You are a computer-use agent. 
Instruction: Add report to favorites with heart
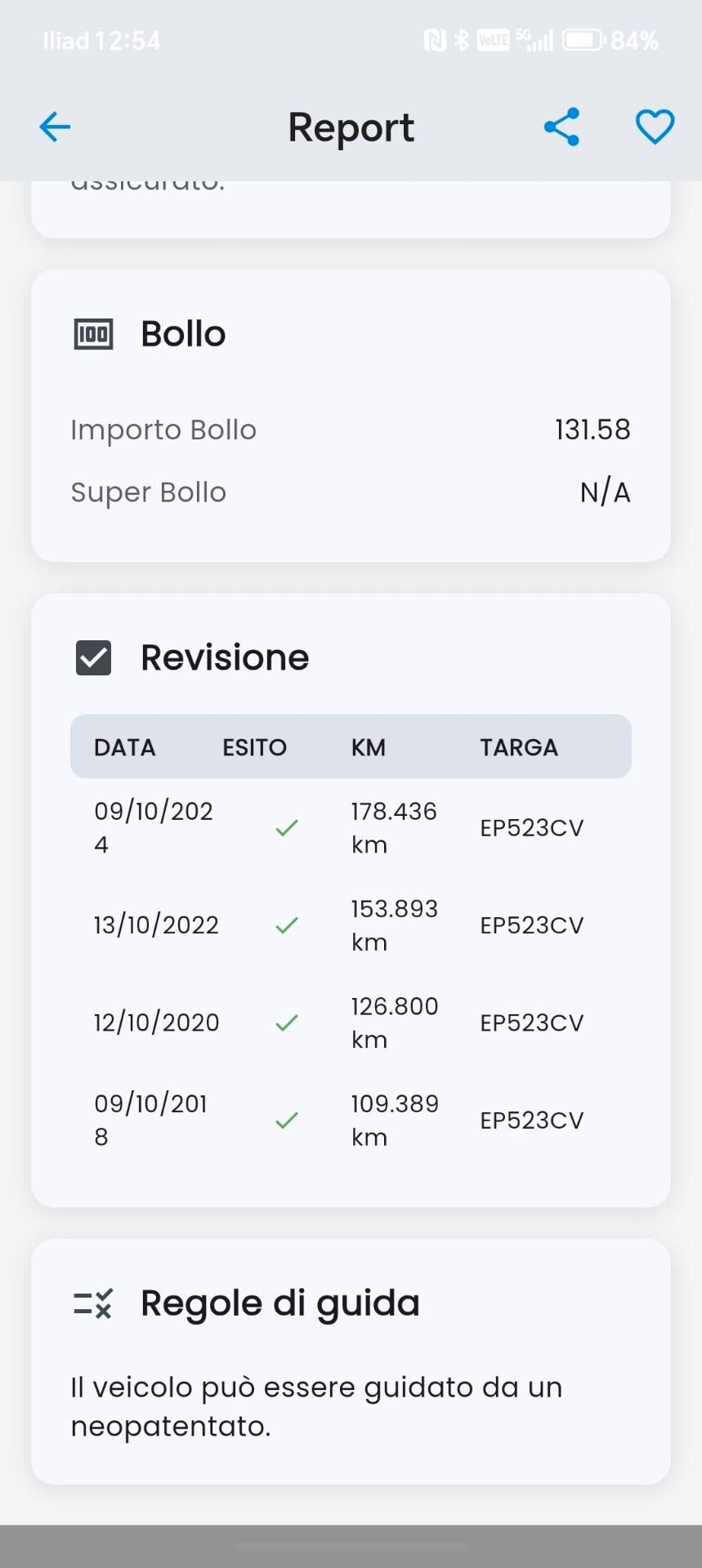655,127
